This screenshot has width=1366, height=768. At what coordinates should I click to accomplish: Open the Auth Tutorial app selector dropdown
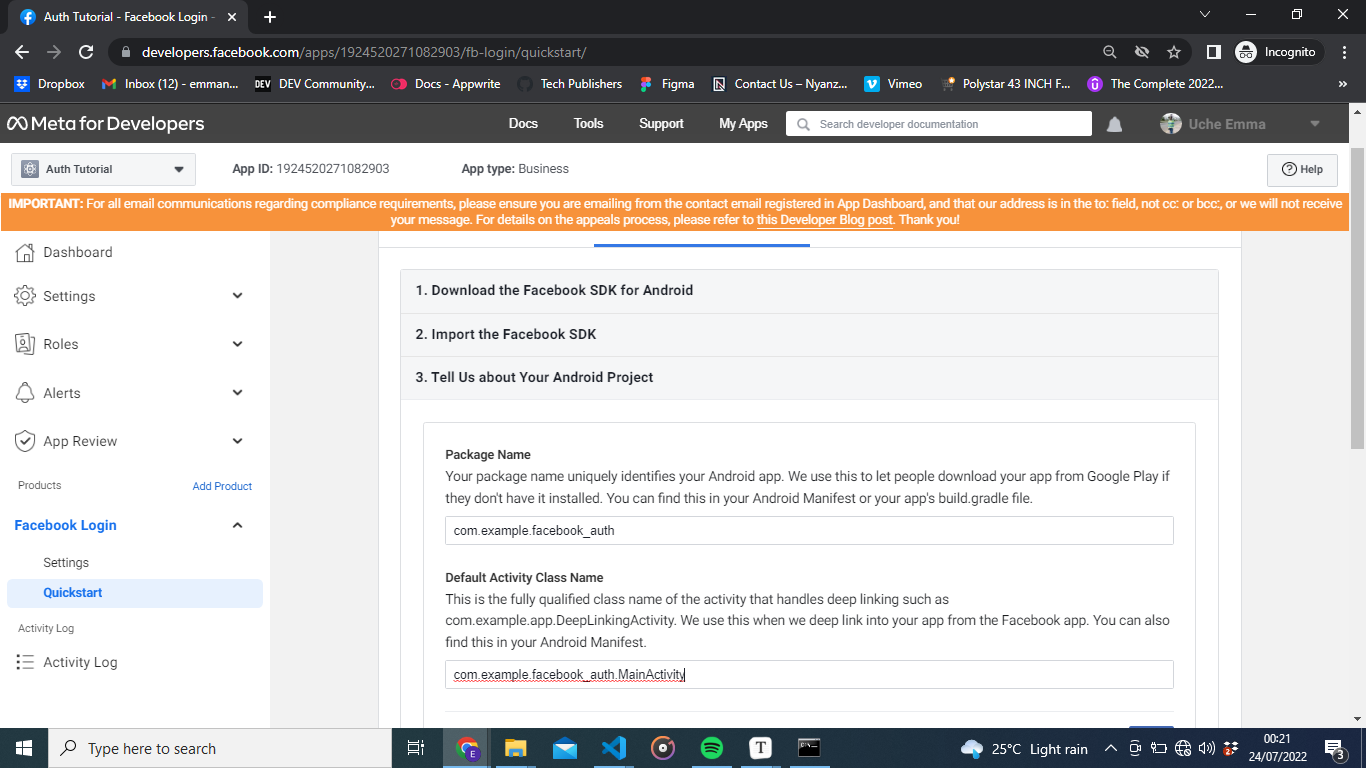104,169
